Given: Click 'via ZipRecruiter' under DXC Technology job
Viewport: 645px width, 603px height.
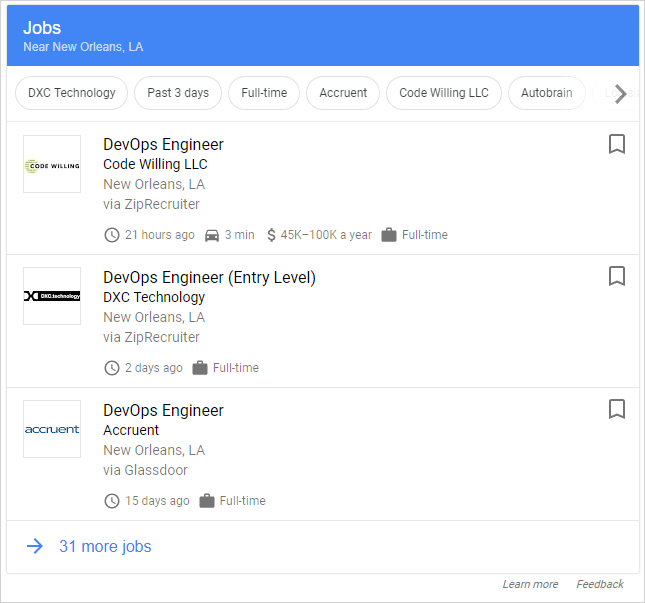Looking at the screenshot, I should click(x=151, y=337).
